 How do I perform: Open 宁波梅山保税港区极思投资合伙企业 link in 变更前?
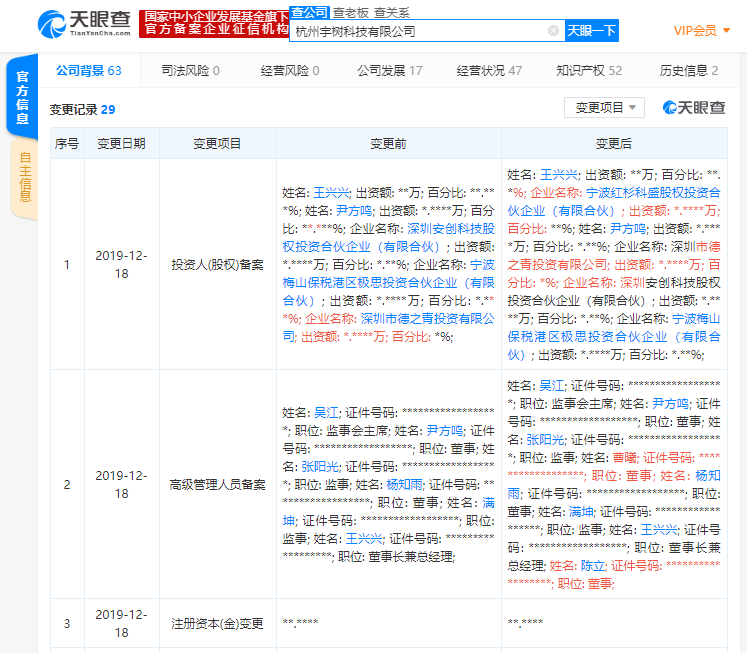tap(388, 283)
